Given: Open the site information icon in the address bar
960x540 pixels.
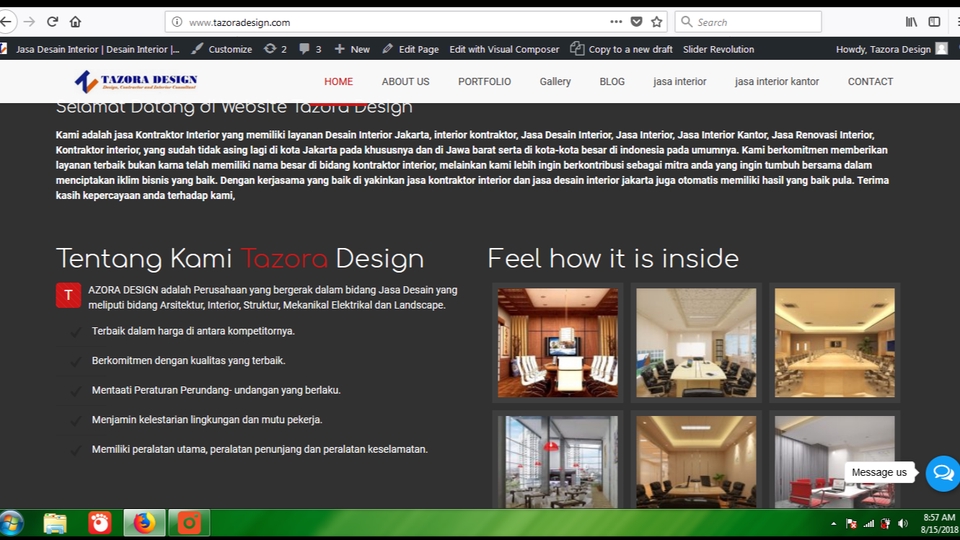Looking at the screenshot, I should tap(177, 22).
